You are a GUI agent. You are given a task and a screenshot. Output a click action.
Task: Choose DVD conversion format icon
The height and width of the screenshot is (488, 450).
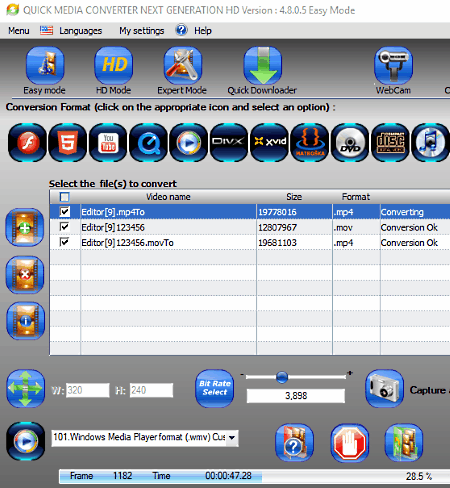(350, 143)
